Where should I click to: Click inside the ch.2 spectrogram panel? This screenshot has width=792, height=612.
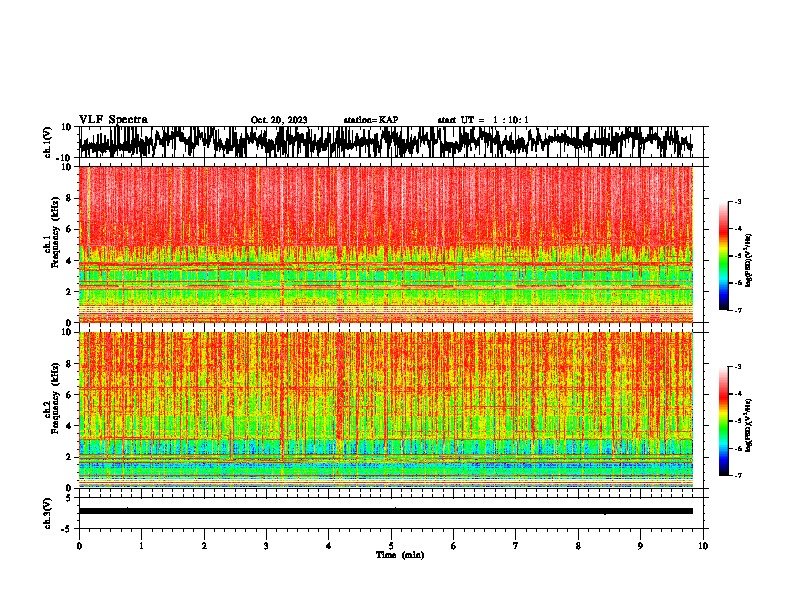386,410
